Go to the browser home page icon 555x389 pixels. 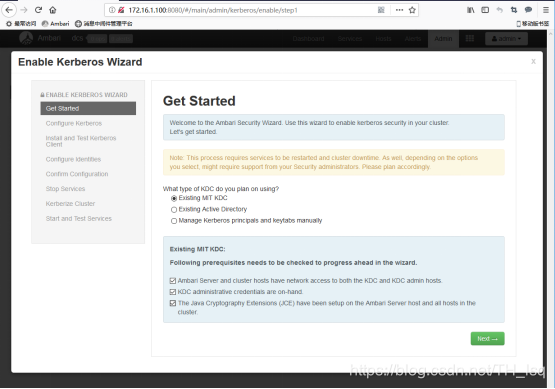(x=53, y=10)
